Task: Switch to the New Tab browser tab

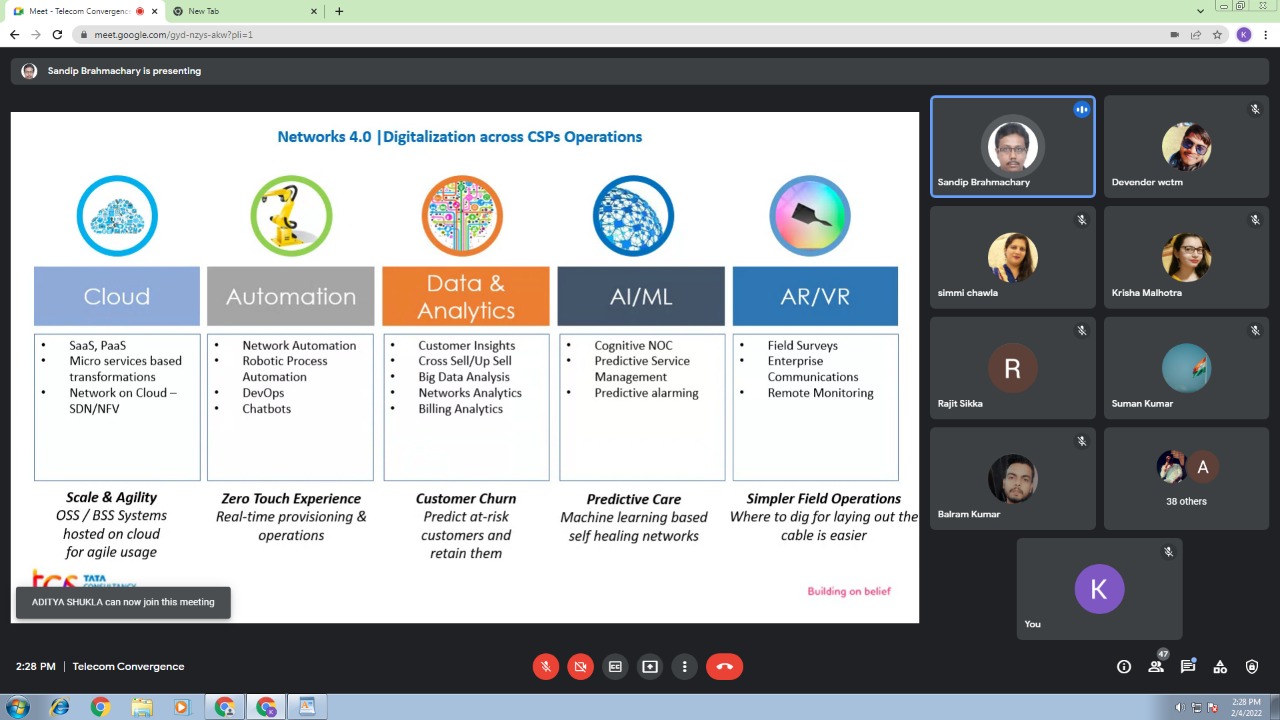Action: click(x=240, y=11)
